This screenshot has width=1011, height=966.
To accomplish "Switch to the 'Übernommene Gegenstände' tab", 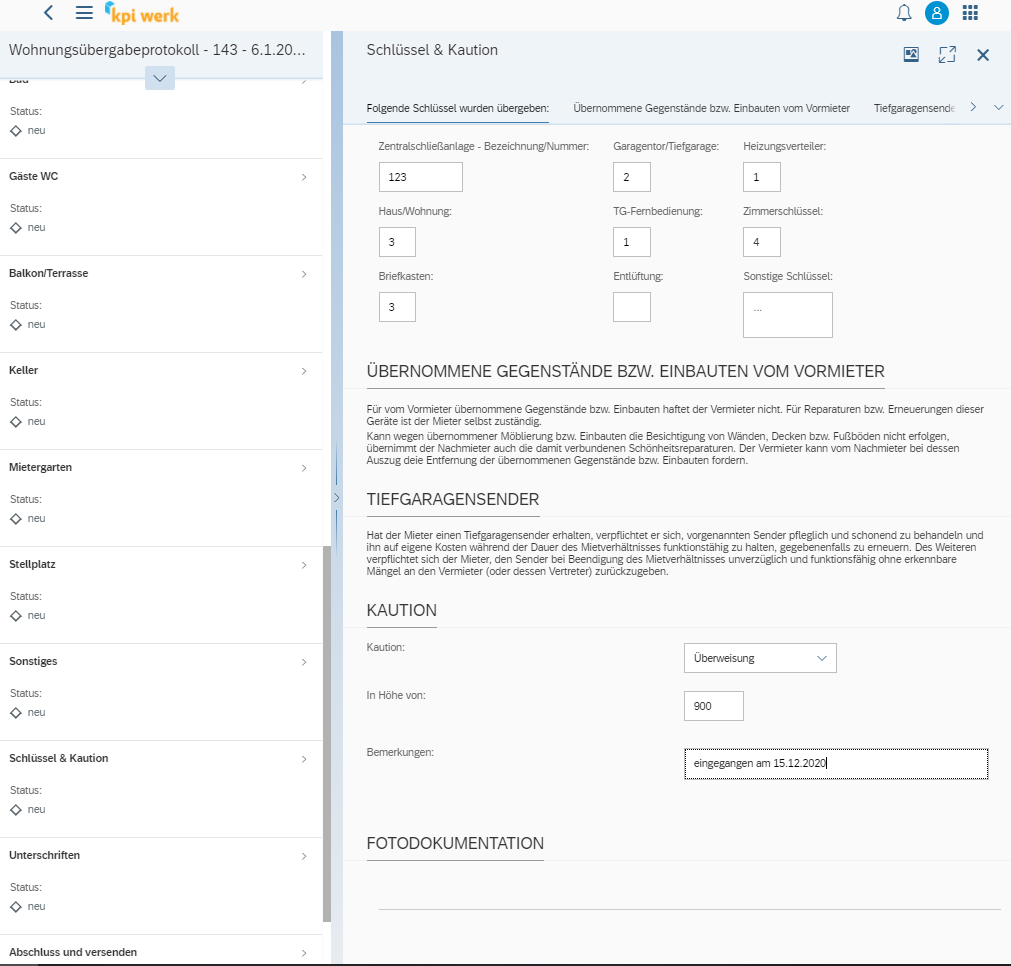I will click(711, 108).
